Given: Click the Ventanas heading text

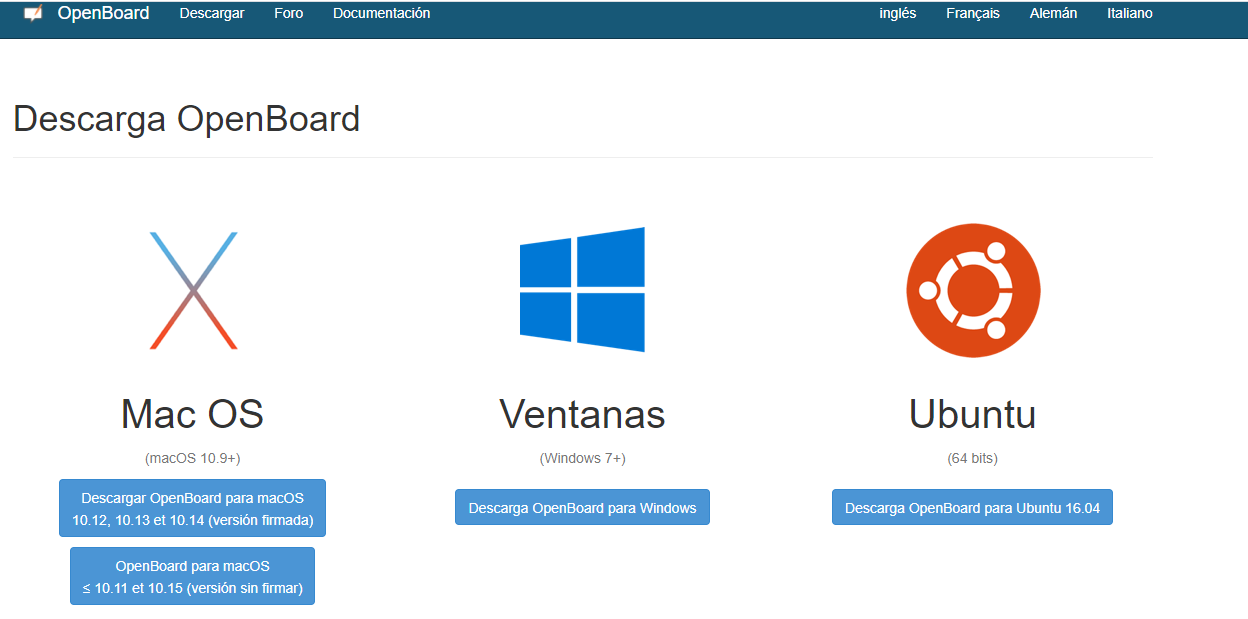Looking at the screenshot, I should point(582,413).
